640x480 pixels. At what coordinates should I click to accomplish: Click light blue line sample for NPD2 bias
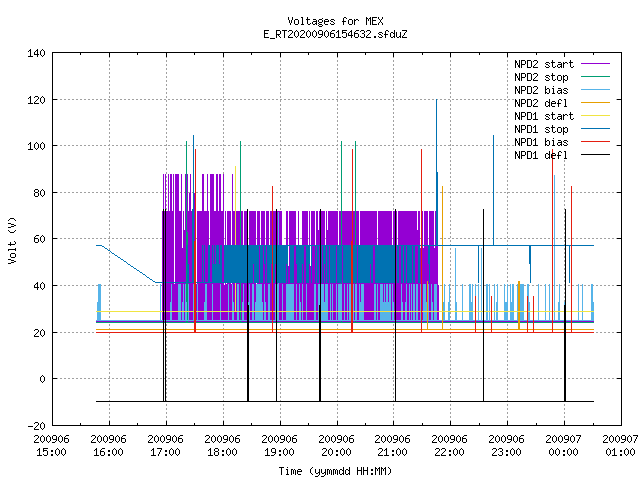pyautogui.click(x=596, y=89)
